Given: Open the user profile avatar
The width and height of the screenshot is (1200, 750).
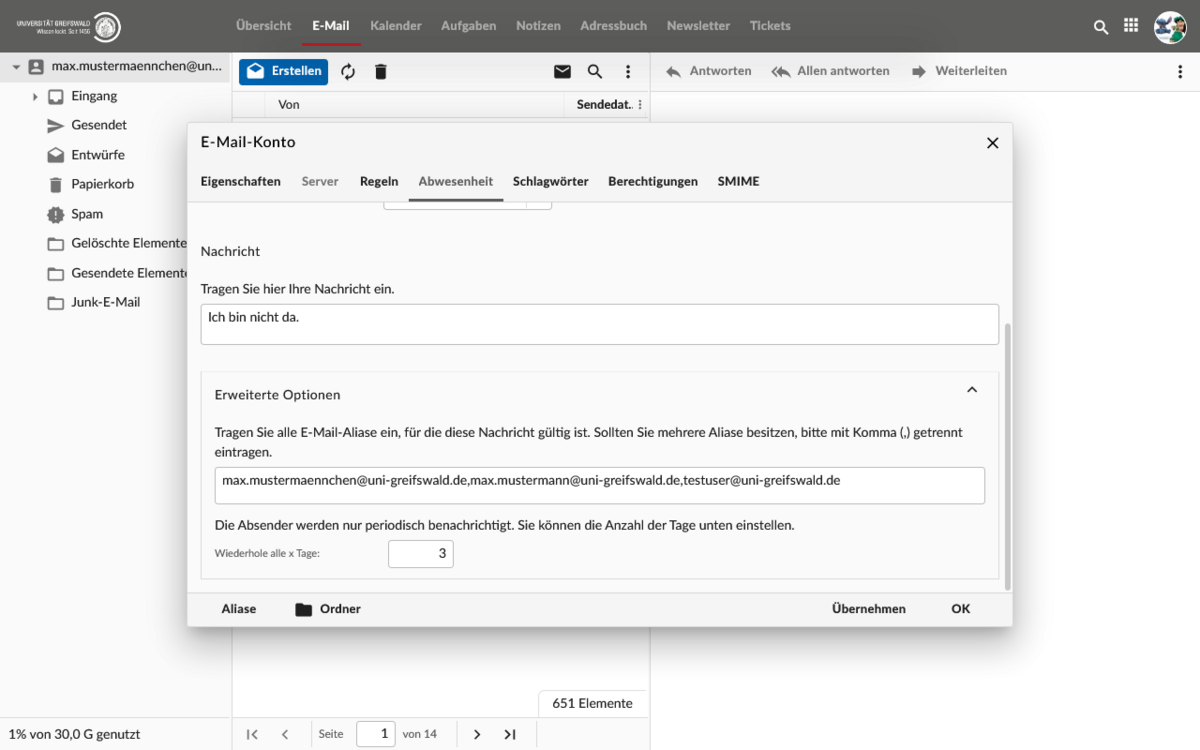Looking at the screenshot, I should coord(1169,27).
